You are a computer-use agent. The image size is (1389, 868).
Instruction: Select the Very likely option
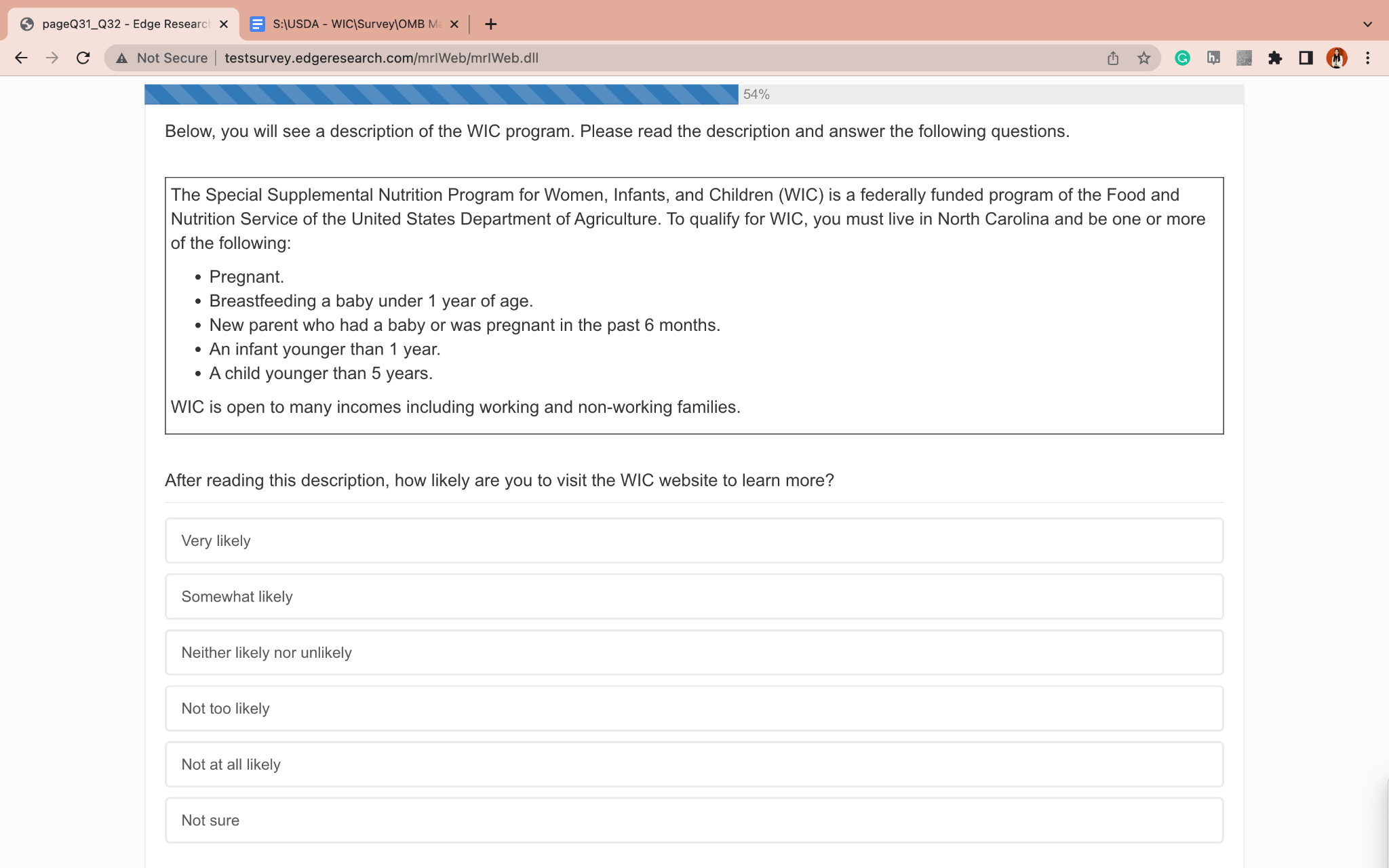694,540
